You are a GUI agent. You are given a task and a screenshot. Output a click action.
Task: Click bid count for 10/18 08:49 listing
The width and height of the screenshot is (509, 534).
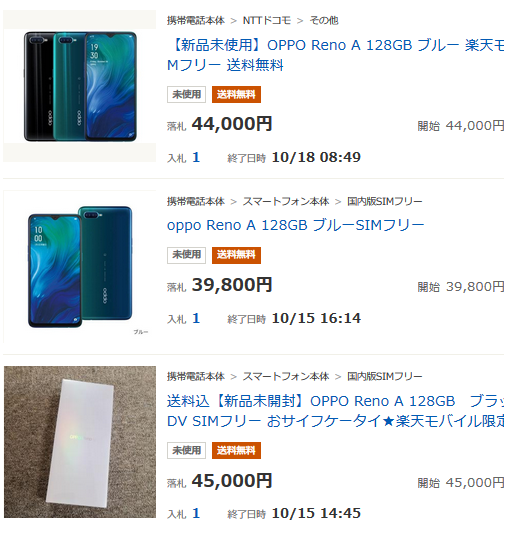(x=196, y=157)
